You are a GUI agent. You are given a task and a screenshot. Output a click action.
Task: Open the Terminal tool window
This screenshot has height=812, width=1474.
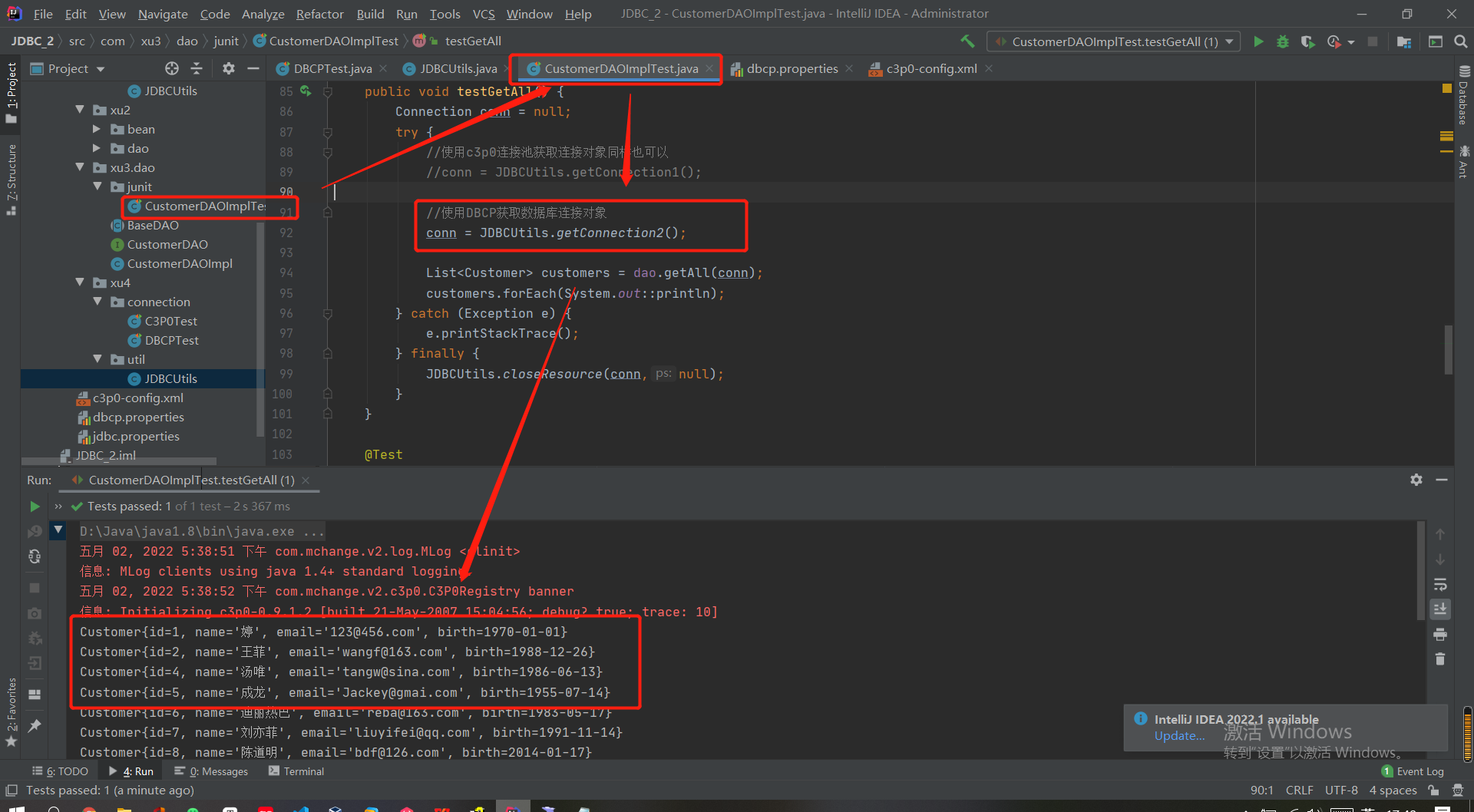pos(296,771)
